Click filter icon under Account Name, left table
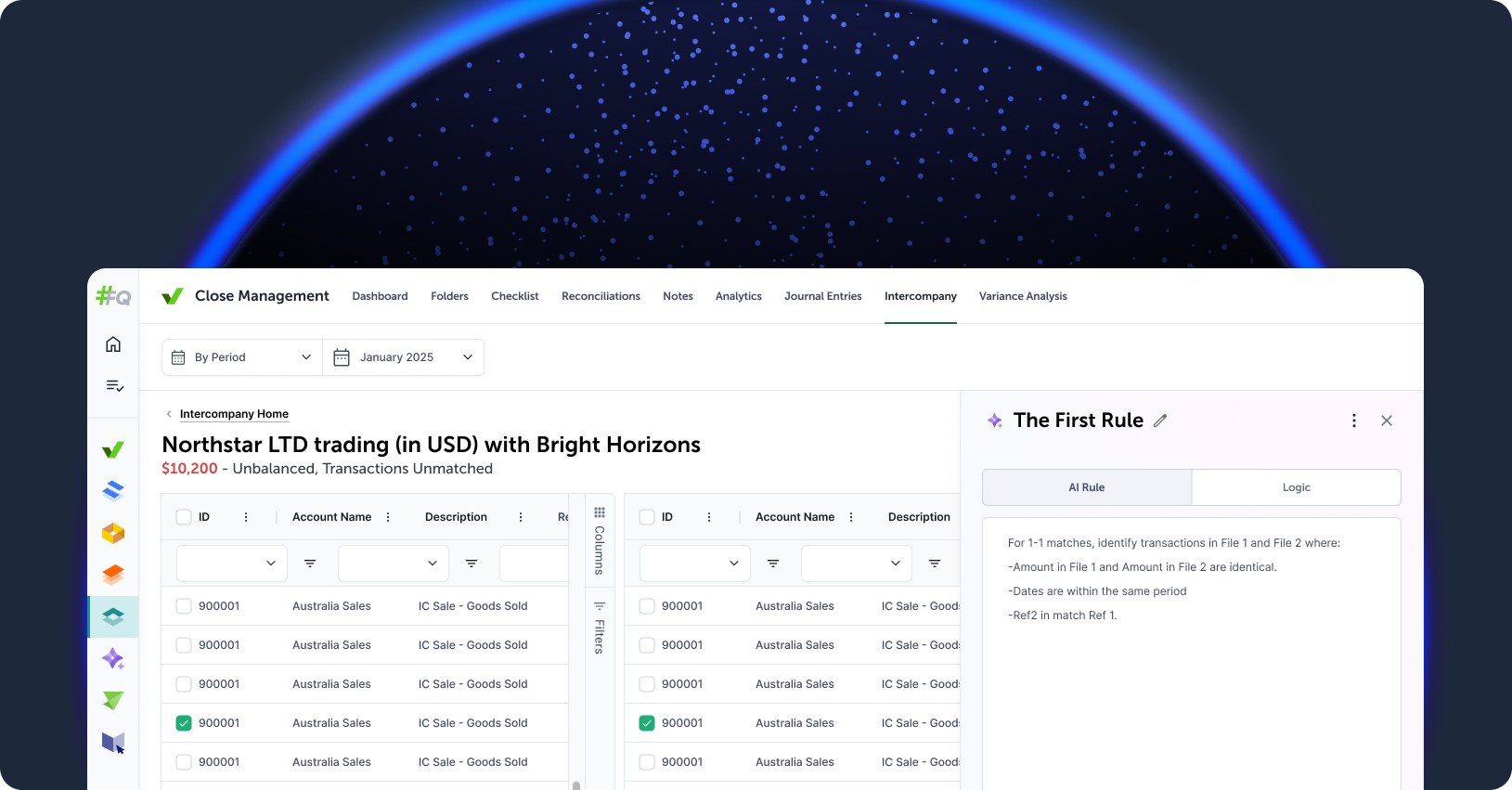The image size is (1512, 790). point(472,563)
